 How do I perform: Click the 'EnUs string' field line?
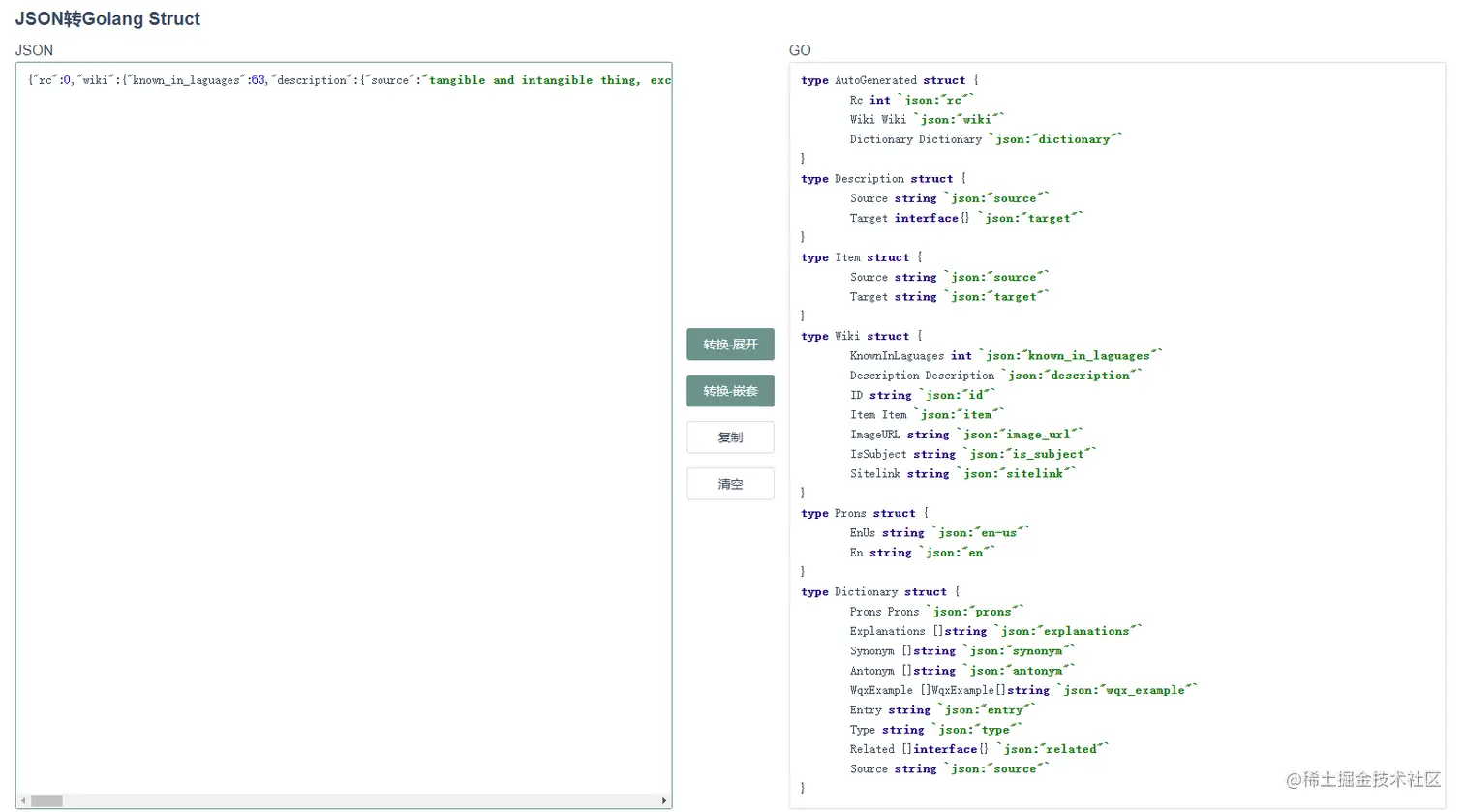click(x=940, y=533)
